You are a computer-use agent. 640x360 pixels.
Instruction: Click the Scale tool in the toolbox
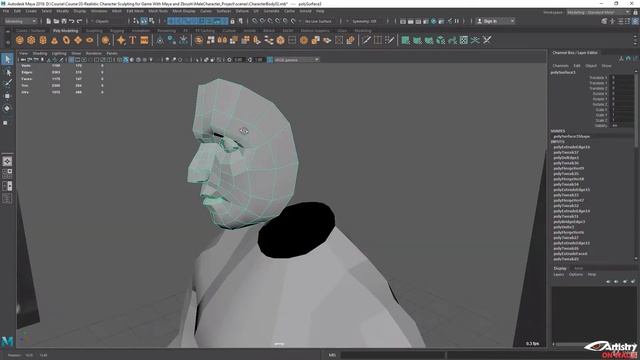pos(6,122)
